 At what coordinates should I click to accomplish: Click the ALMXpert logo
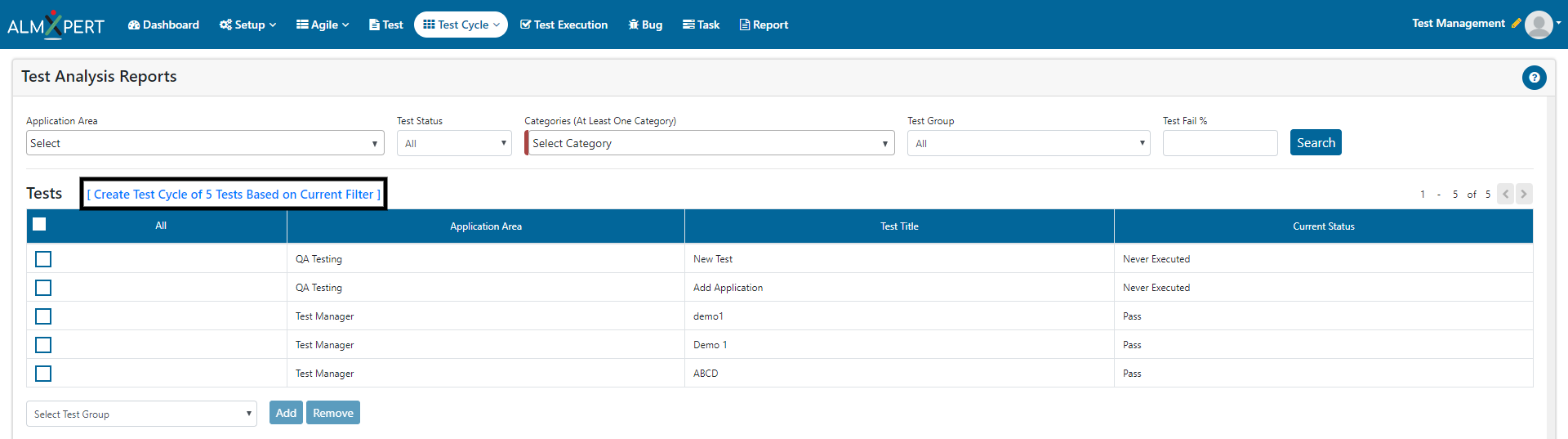click(56, 25)
